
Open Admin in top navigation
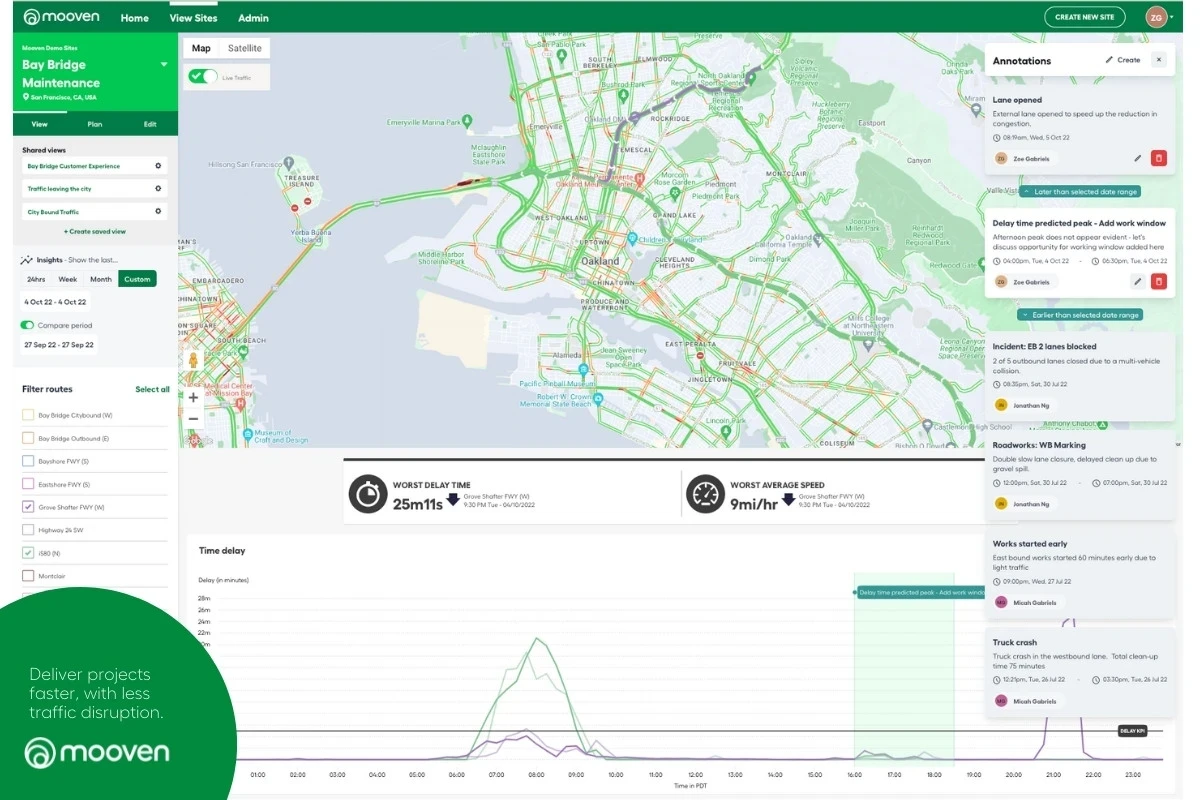253,18
